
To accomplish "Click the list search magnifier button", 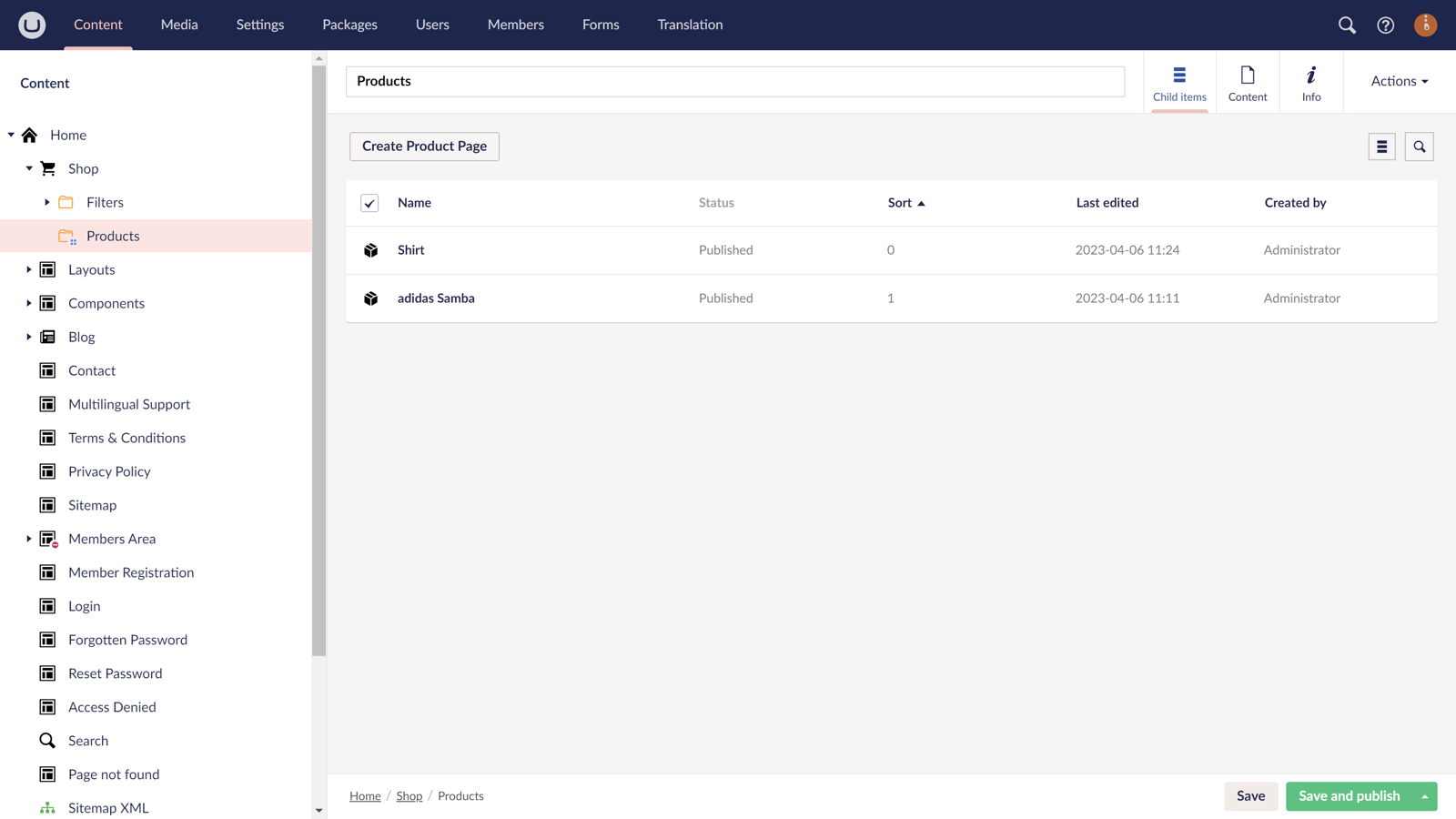I will 1419,147.
